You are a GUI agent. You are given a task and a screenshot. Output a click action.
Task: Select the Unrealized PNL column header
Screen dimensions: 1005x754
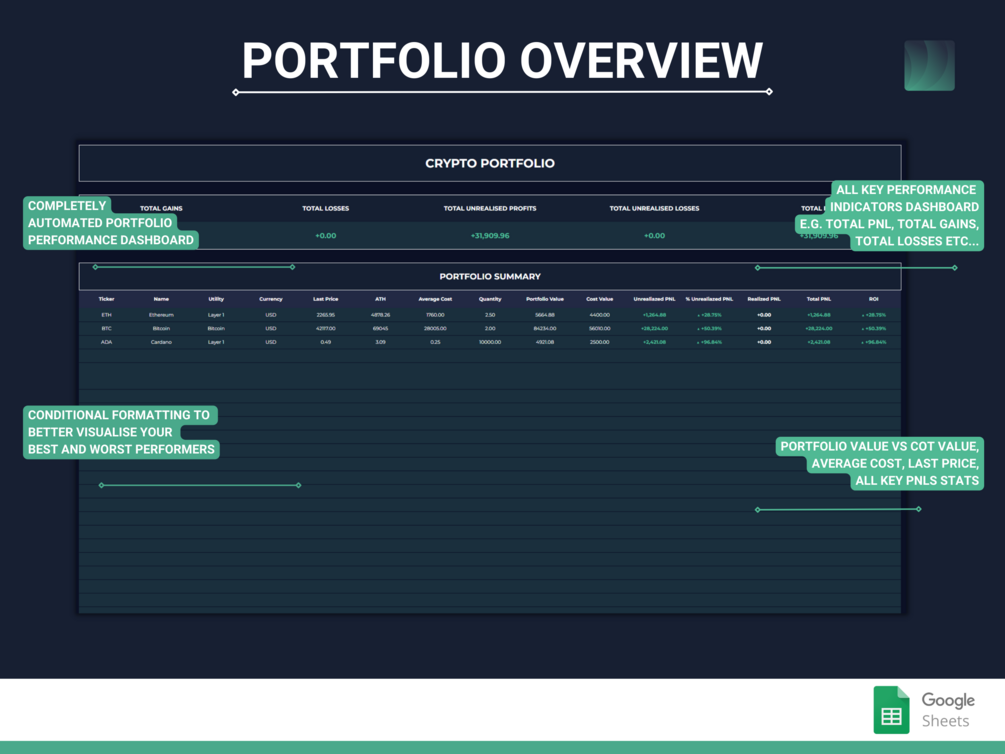(x=654, y=299)
